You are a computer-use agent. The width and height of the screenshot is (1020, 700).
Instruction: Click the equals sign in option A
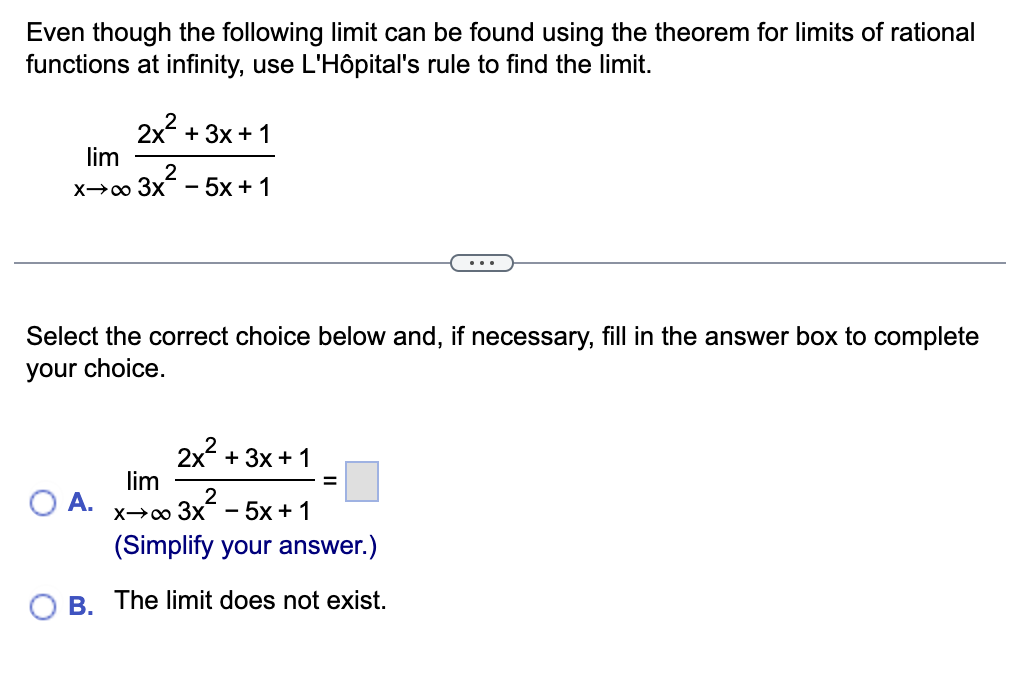coord(330,482)
